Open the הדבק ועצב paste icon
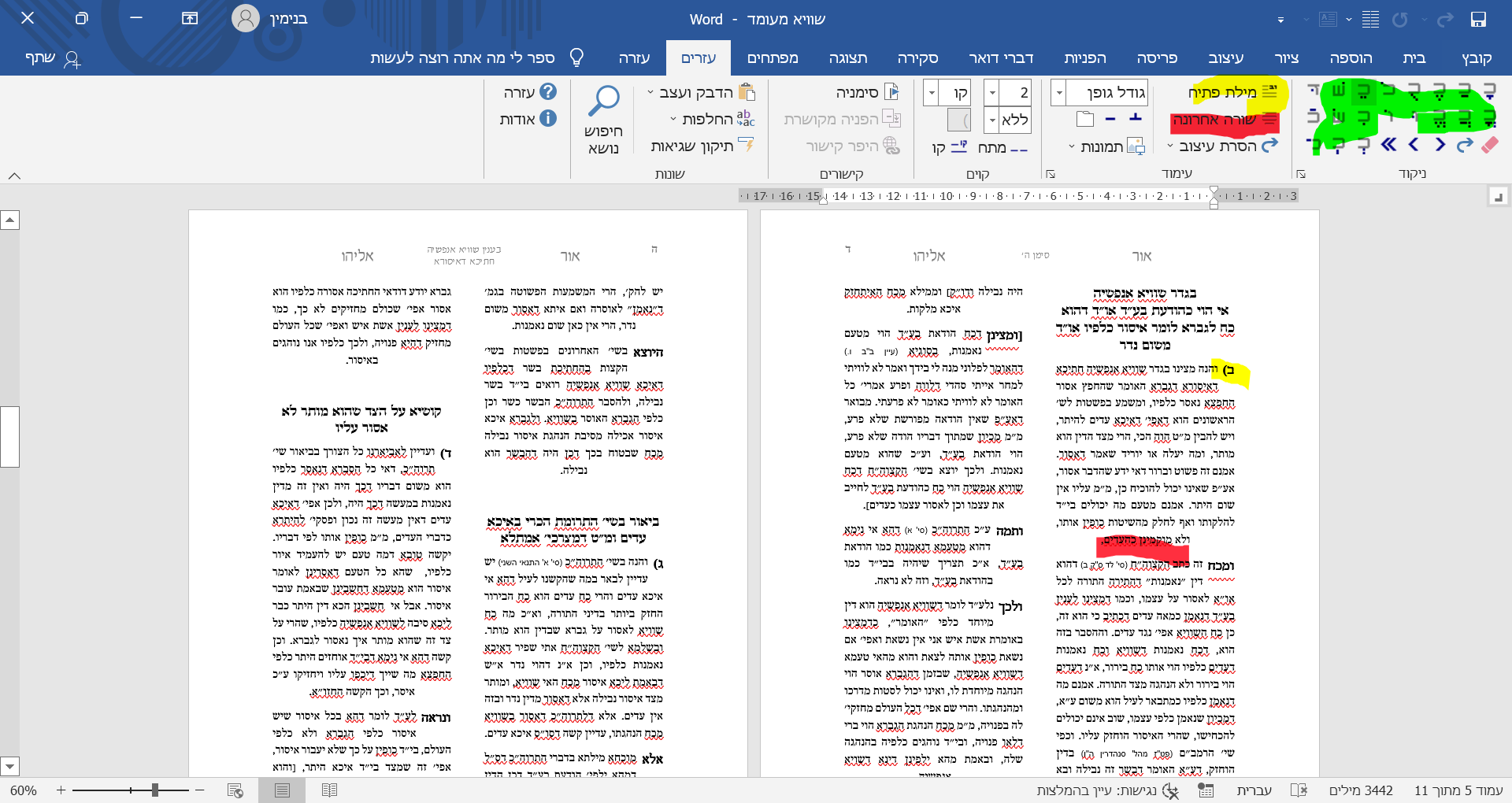 coord(747,92)
